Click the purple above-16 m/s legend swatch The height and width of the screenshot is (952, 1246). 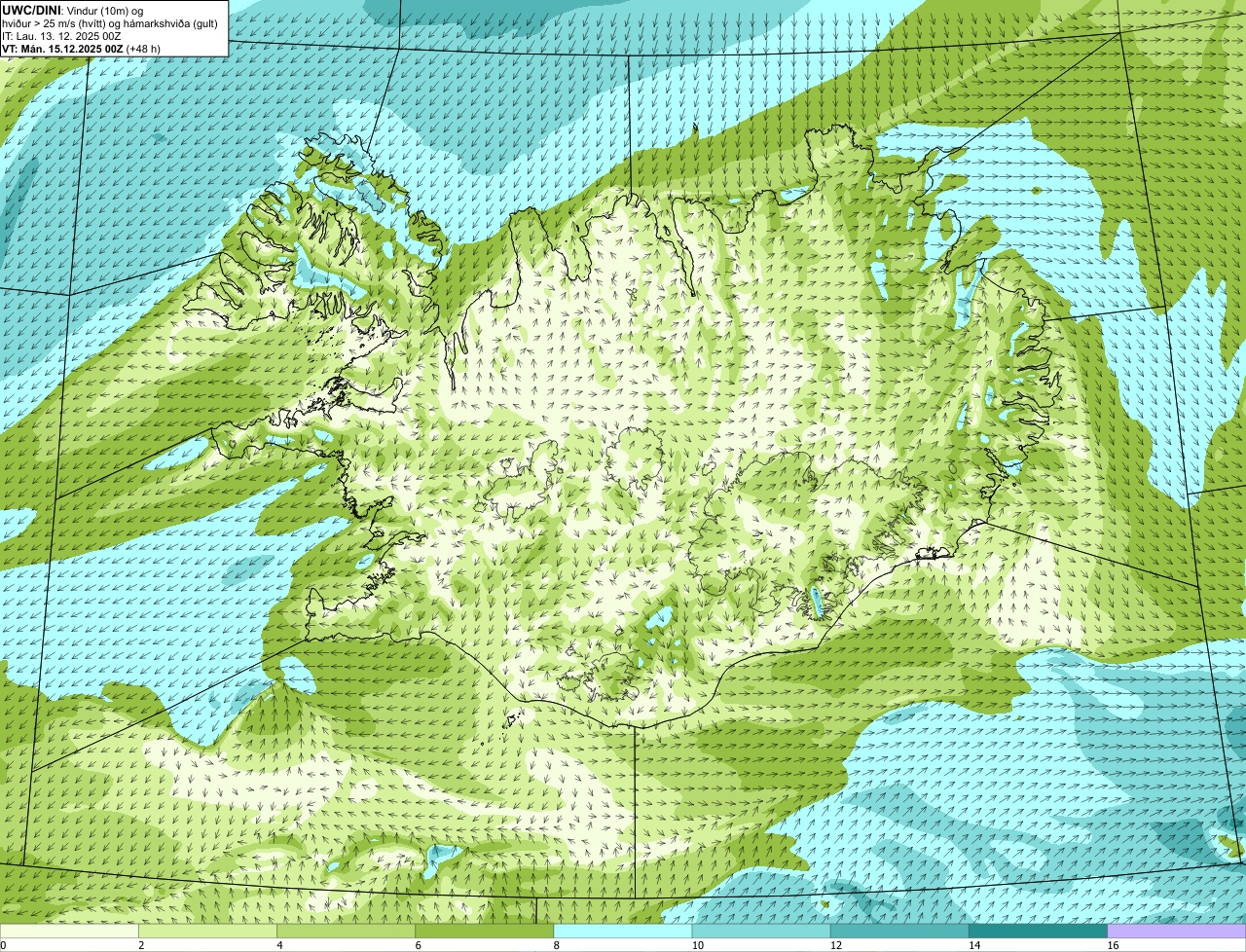(x=1177, y=932)
